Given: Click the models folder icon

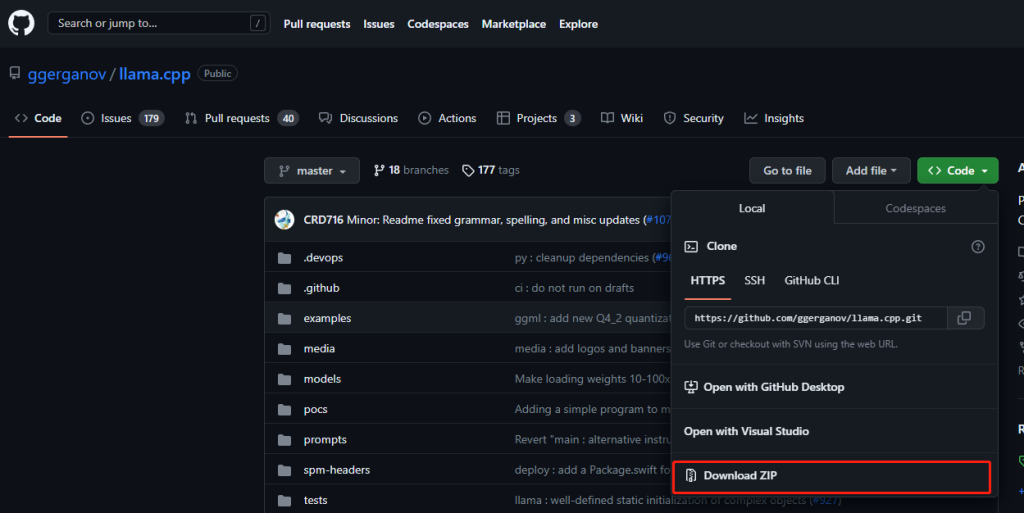Looking at the screenshot, I should [284, 379].
